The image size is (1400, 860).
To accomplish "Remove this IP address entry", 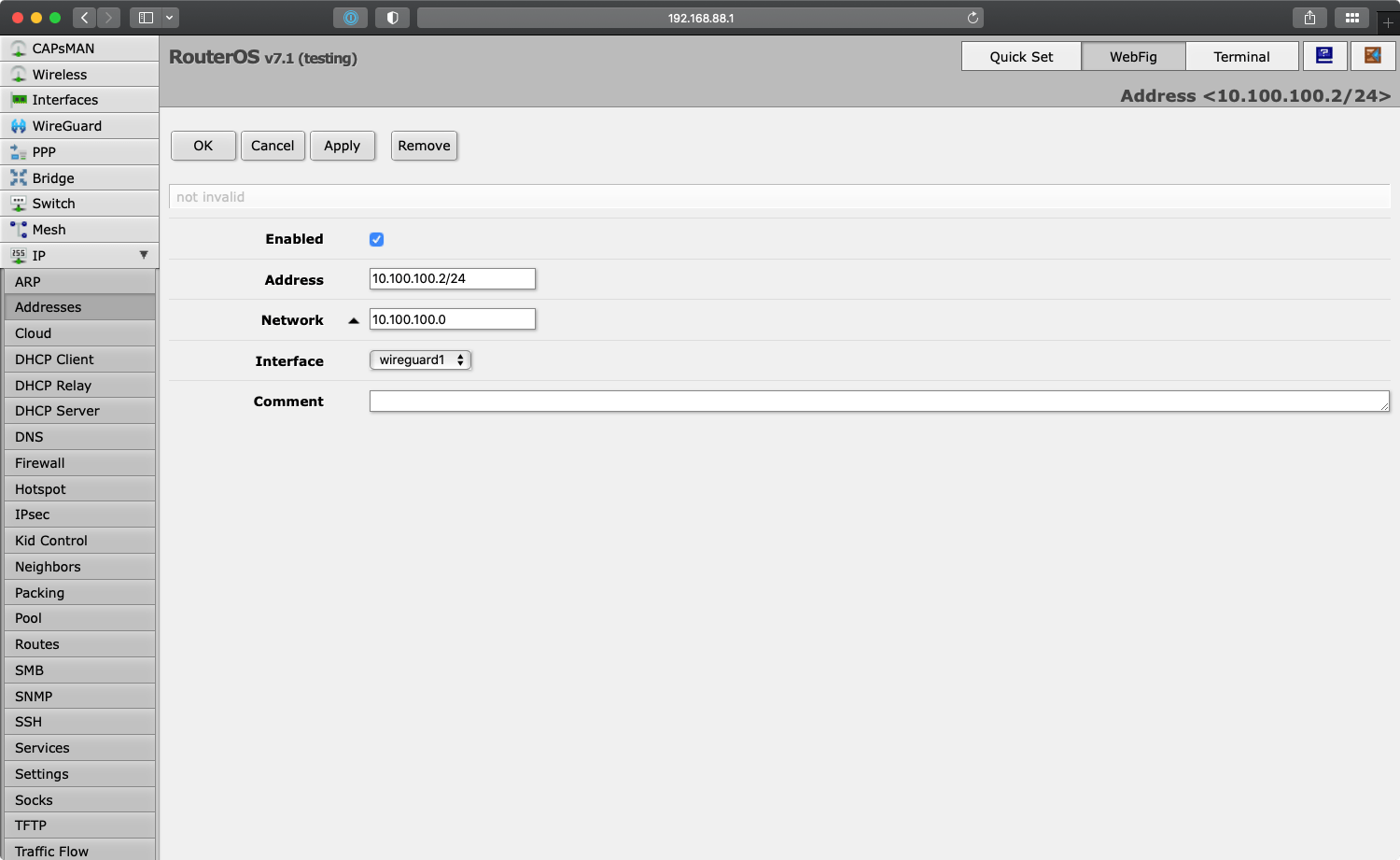I will coord(424,146).
